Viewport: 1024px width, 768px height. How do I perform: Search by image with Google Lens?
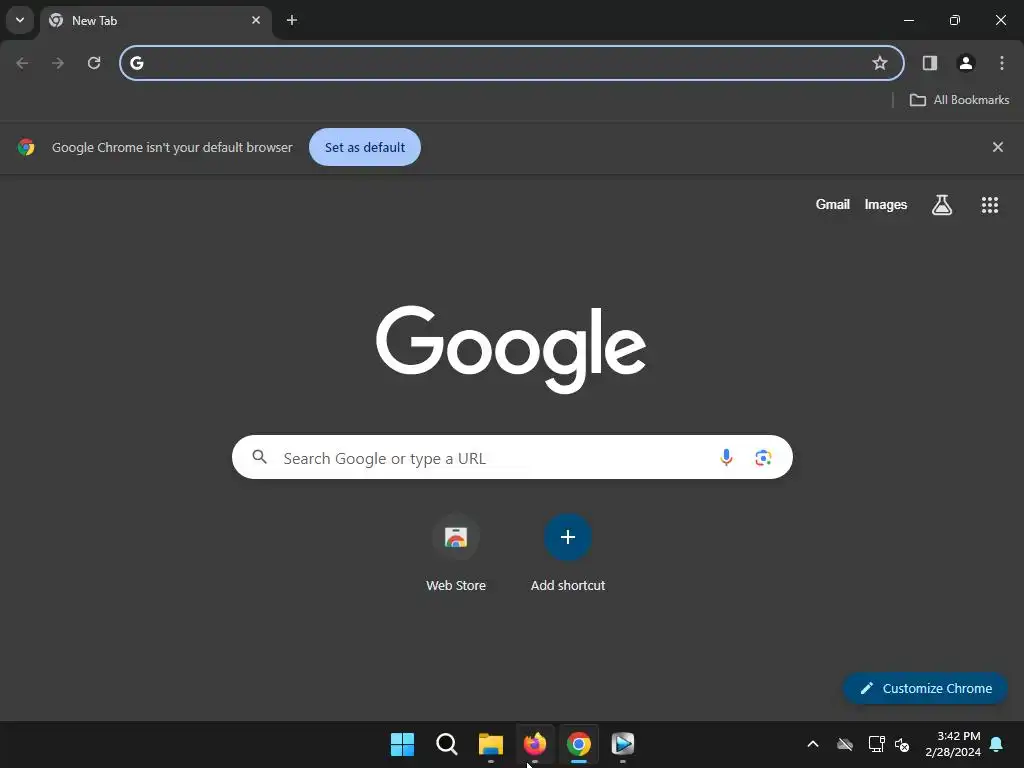[x=763, y=458]
